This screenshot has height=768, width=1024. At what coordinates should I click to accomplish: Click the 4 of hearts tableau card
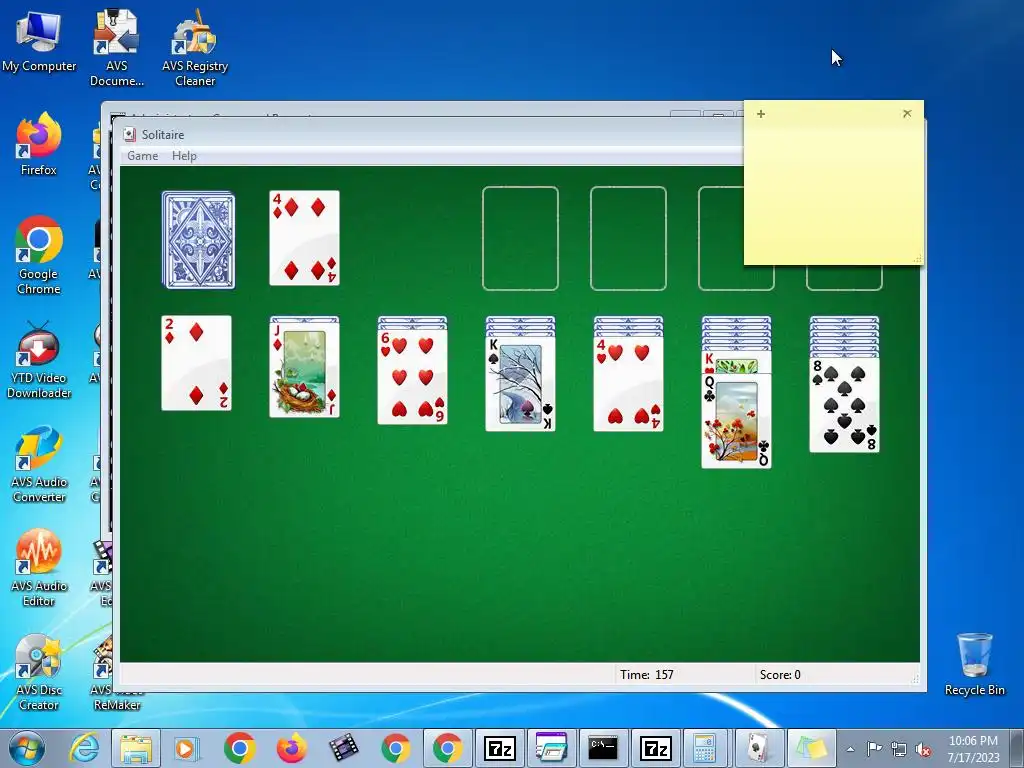(628, 384)
